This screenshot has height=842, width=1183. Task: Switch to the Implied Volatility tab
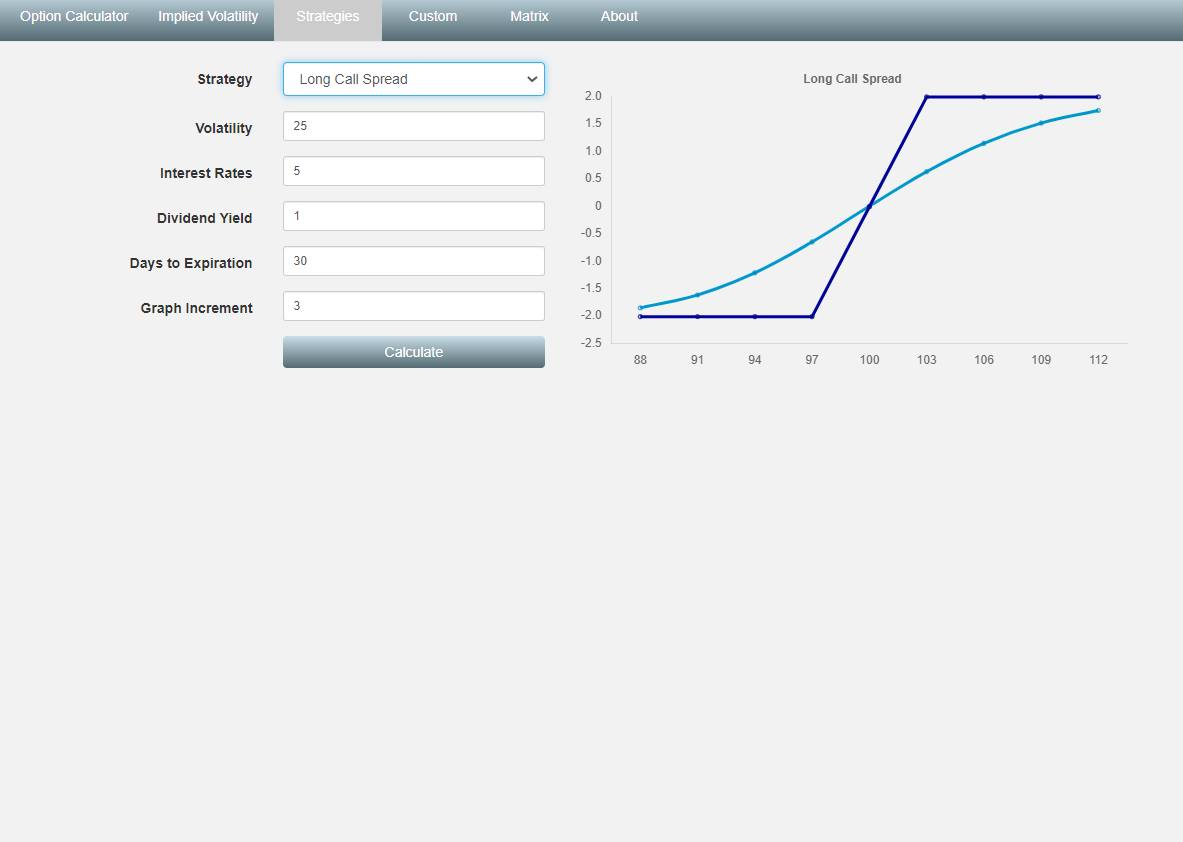pos(208,16)
